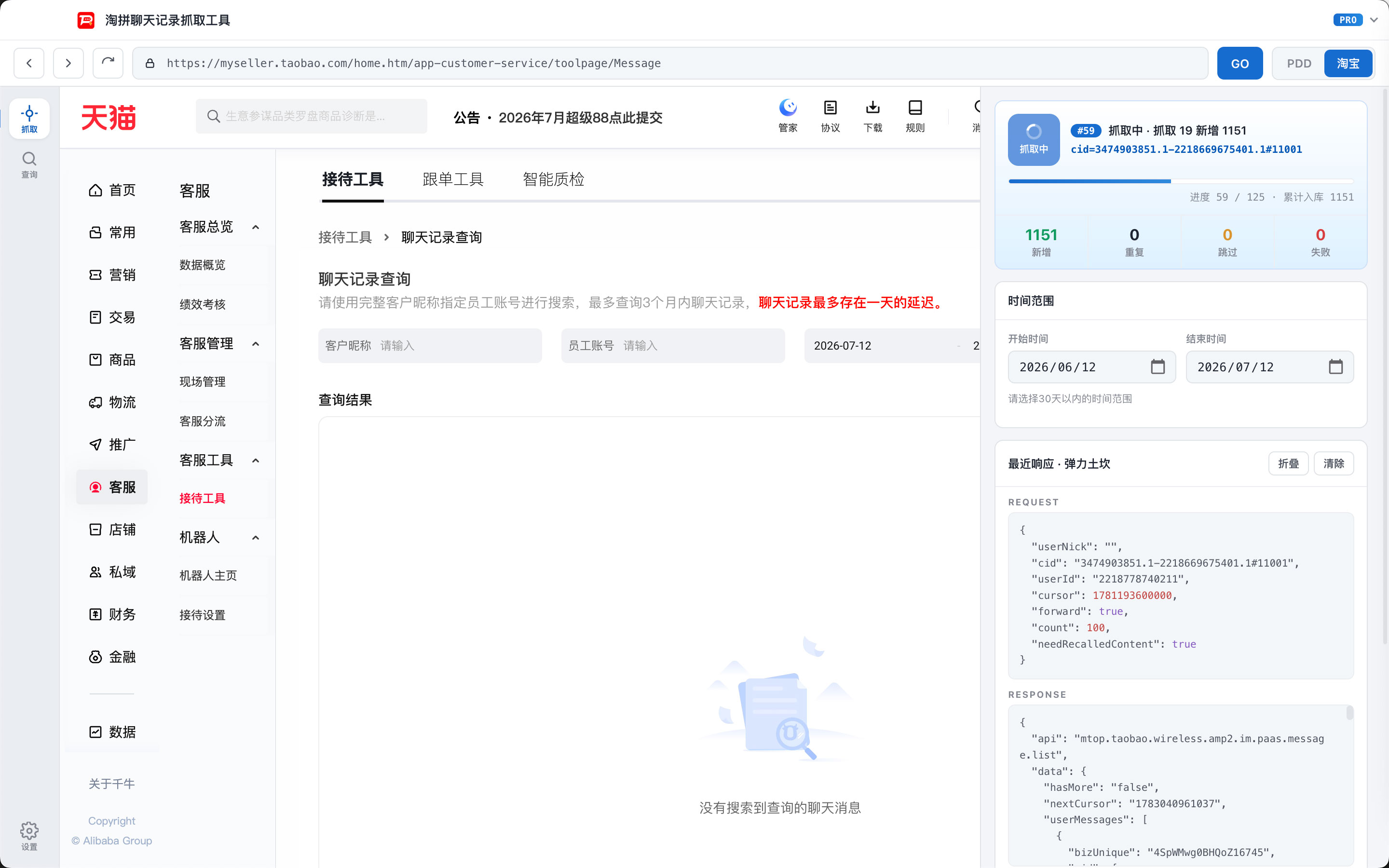Image resolution: width=1389 pixels, height=868 pixels.
Task: Click the 折叠 button in 最近响应
Action: click(x=1288, y=464)
